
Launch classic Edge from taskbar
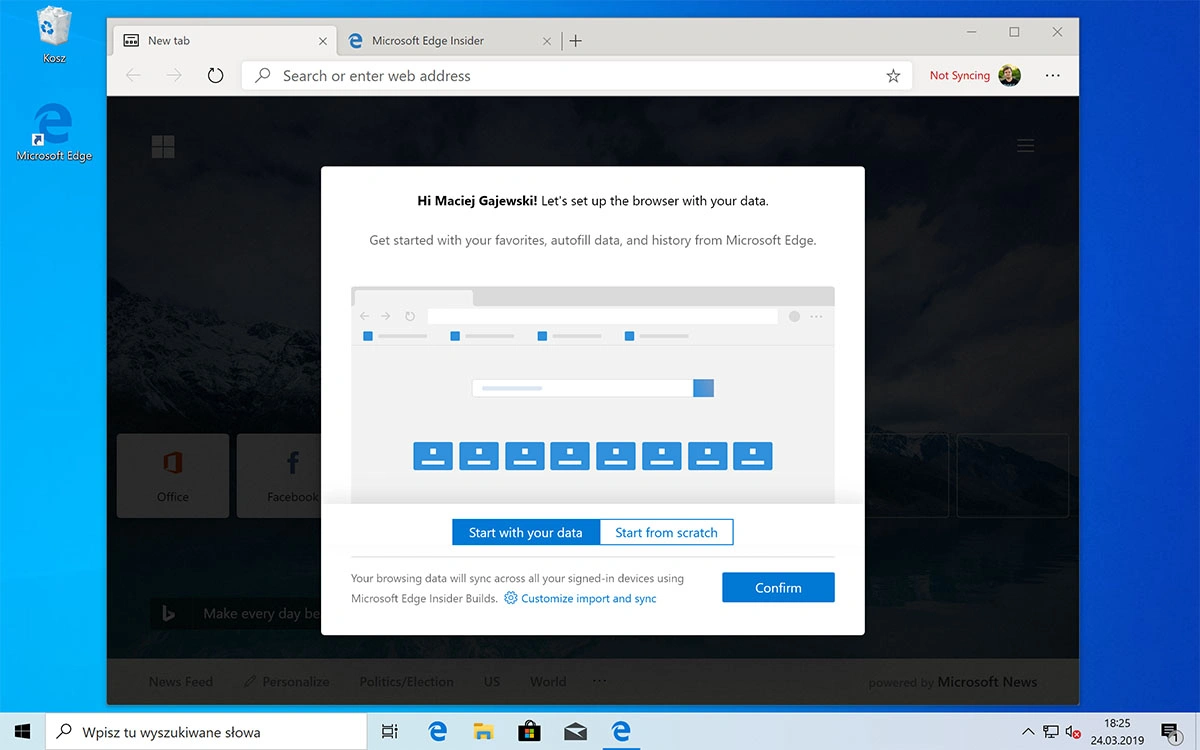pos(437,731)
